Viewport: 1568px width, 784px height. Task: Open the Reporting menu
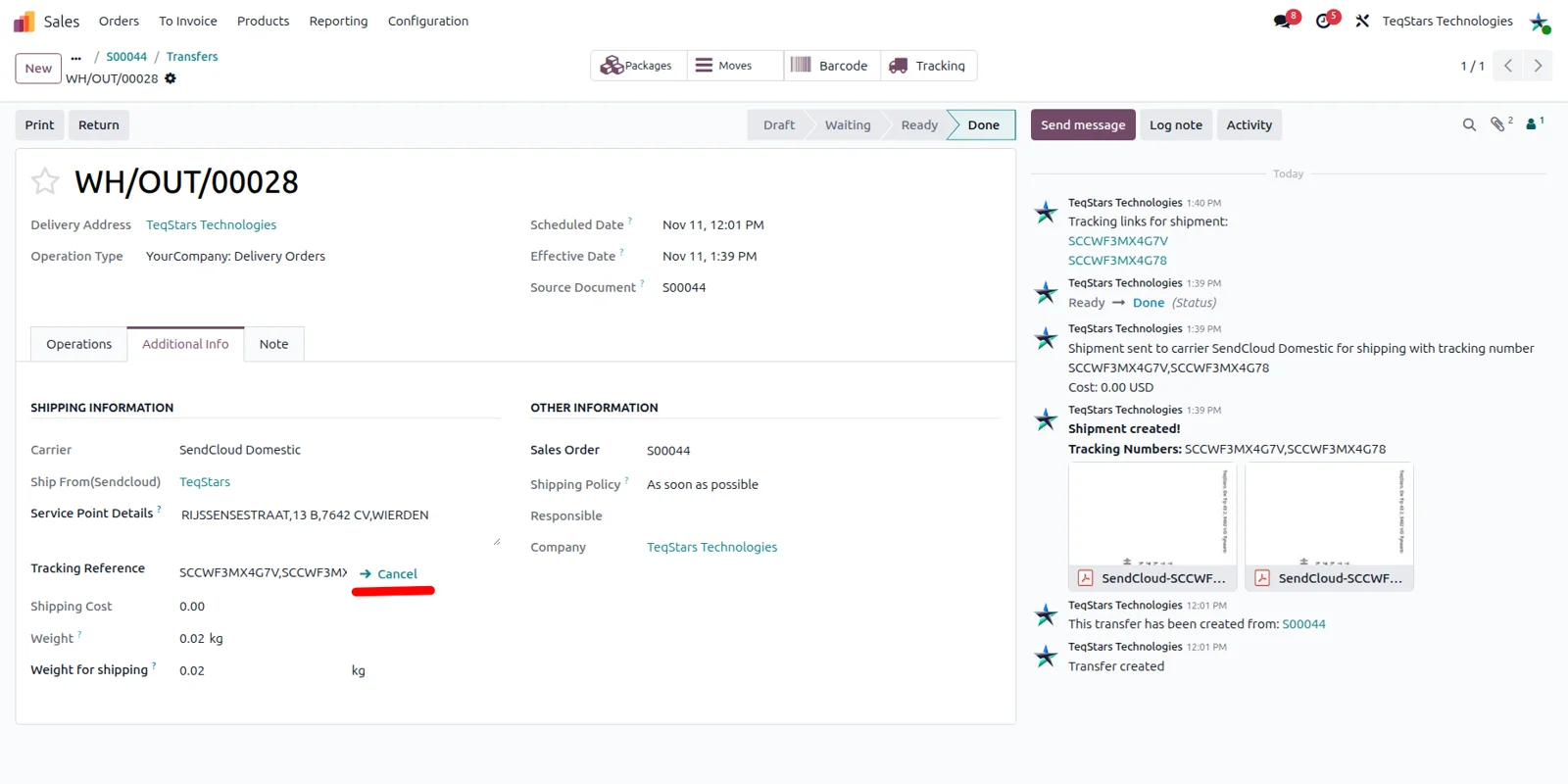[338, 21]
